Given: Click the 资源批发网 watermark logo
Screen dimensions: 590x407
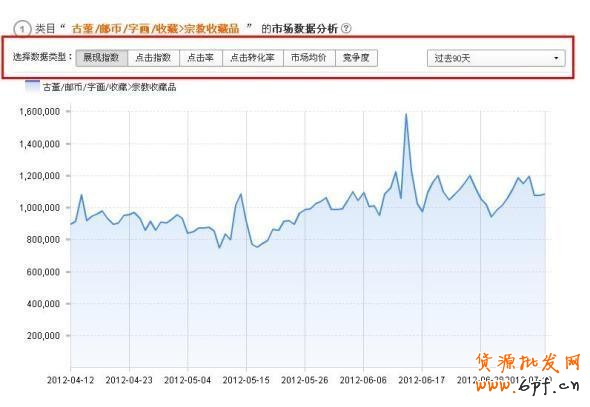Looking at the screenshot, I should (528, 363).
